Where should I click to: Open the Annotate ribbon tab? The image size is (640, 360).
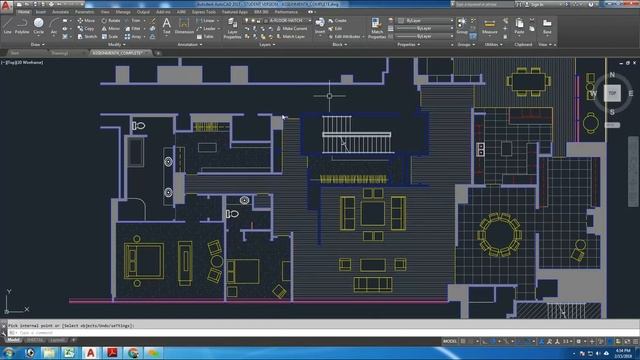click(60, 12)
